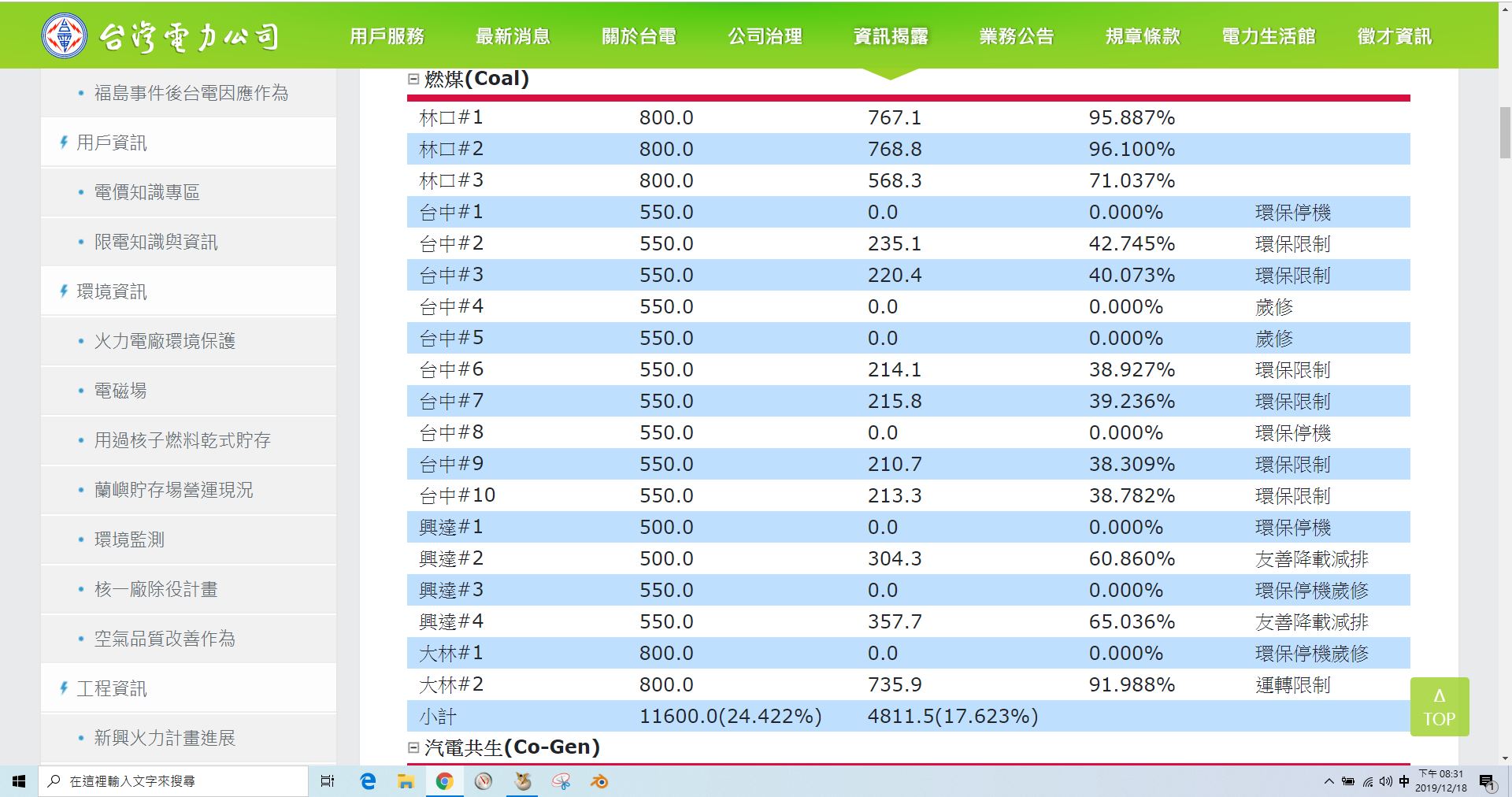Open 蘭嶼貯存場營運現況 sidebar link
Viewport: 1512px width, 797px height.
pyautogui.click(x=173, y=490)
